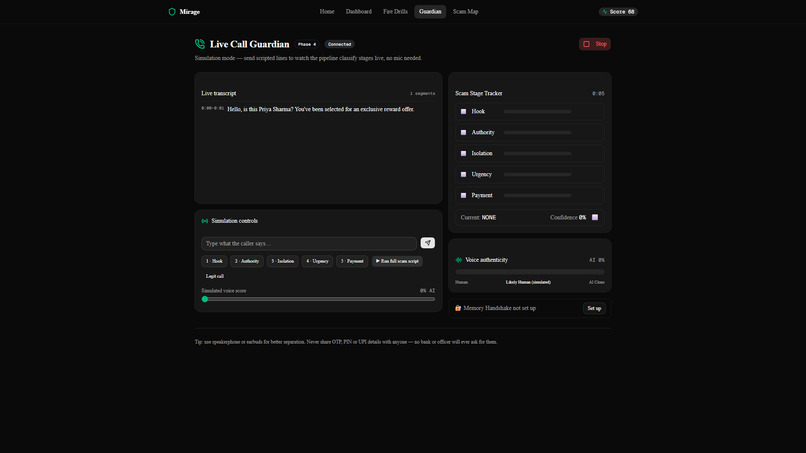Open the Fire Drills tab
Image resolution: width=806 pixels, height=453 pixels.
(395, 11)
